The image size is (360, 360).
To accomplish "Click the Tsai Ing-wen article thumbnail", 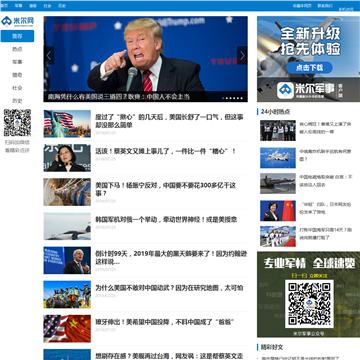I will (67, 158).
